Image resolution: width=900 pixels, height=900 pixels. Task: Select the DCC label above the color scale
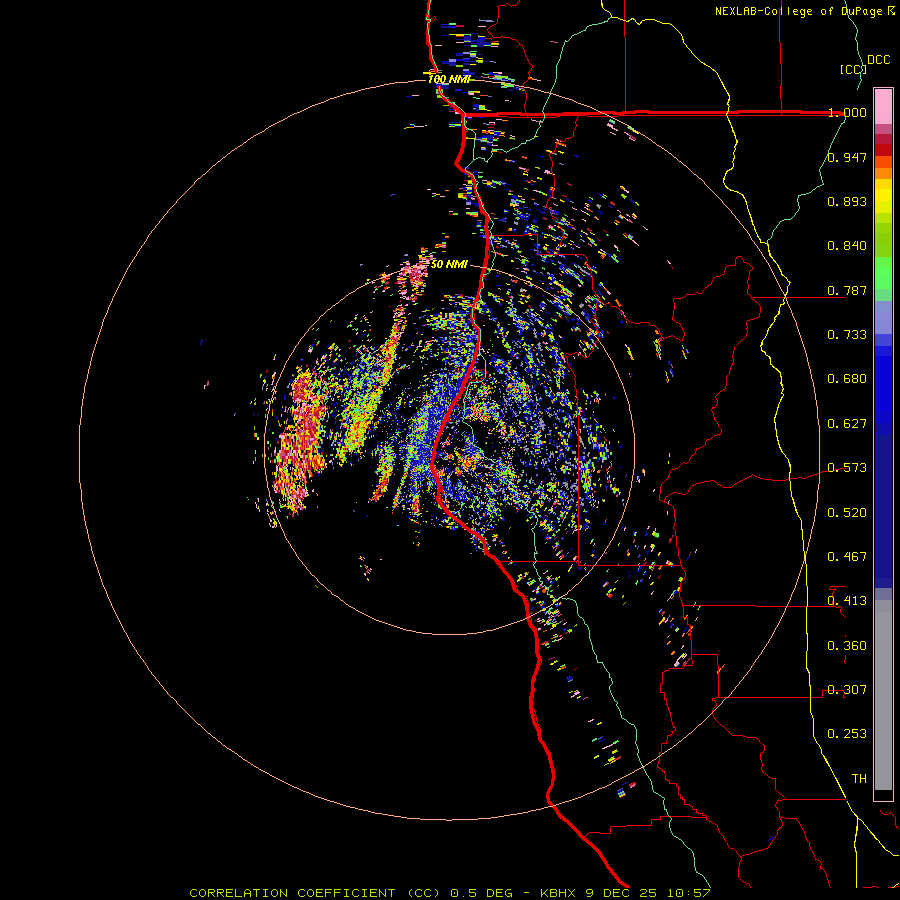click(x=878, y=60)
